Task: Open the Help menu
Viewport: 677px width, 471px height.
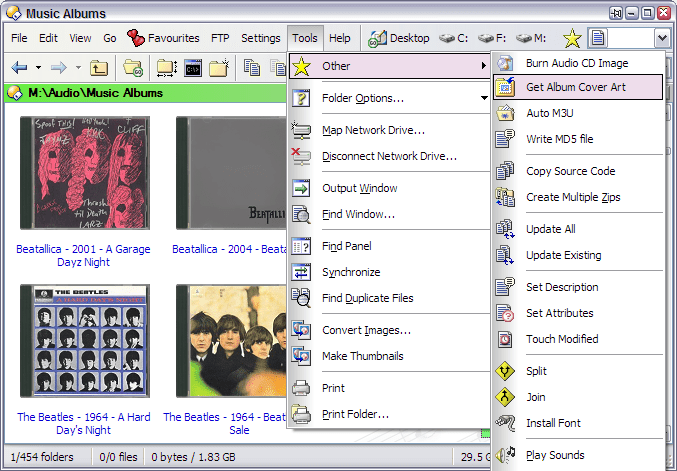Action: point(340,38)
